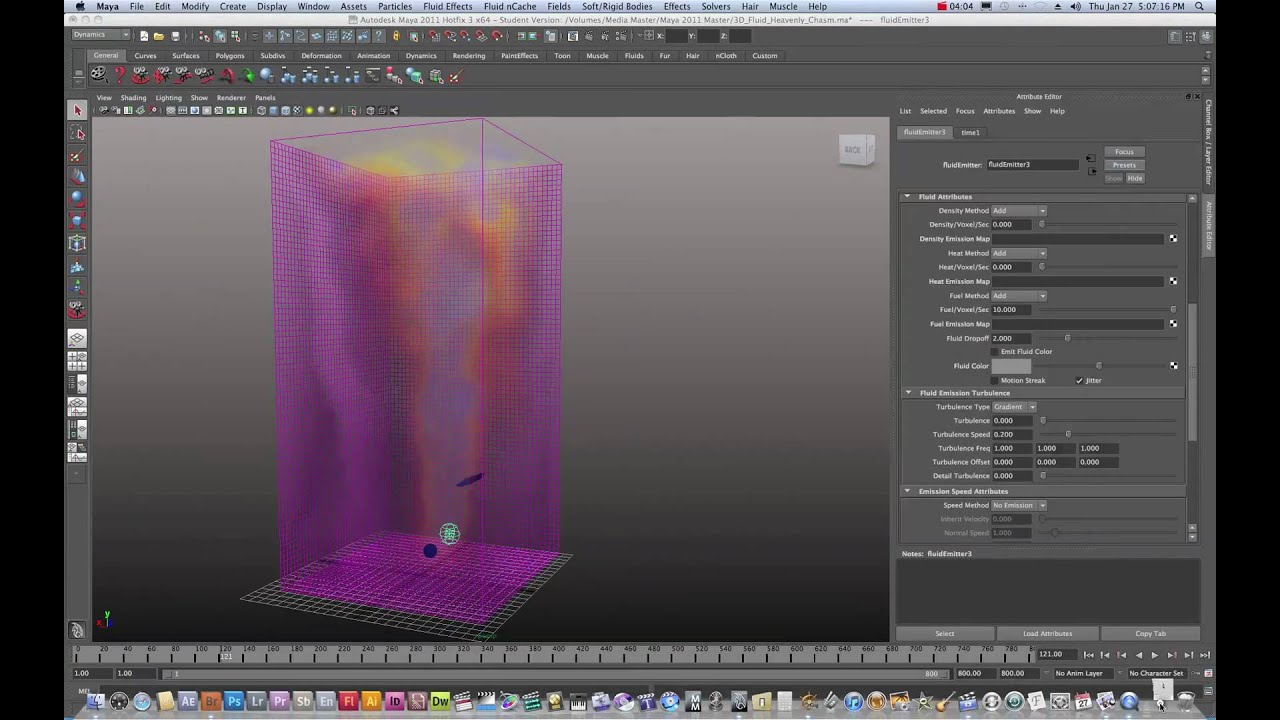Click the padlock icon in the status line
Image resolution: width=1280 pixels, height=720 pixels.
click(396, 36)
